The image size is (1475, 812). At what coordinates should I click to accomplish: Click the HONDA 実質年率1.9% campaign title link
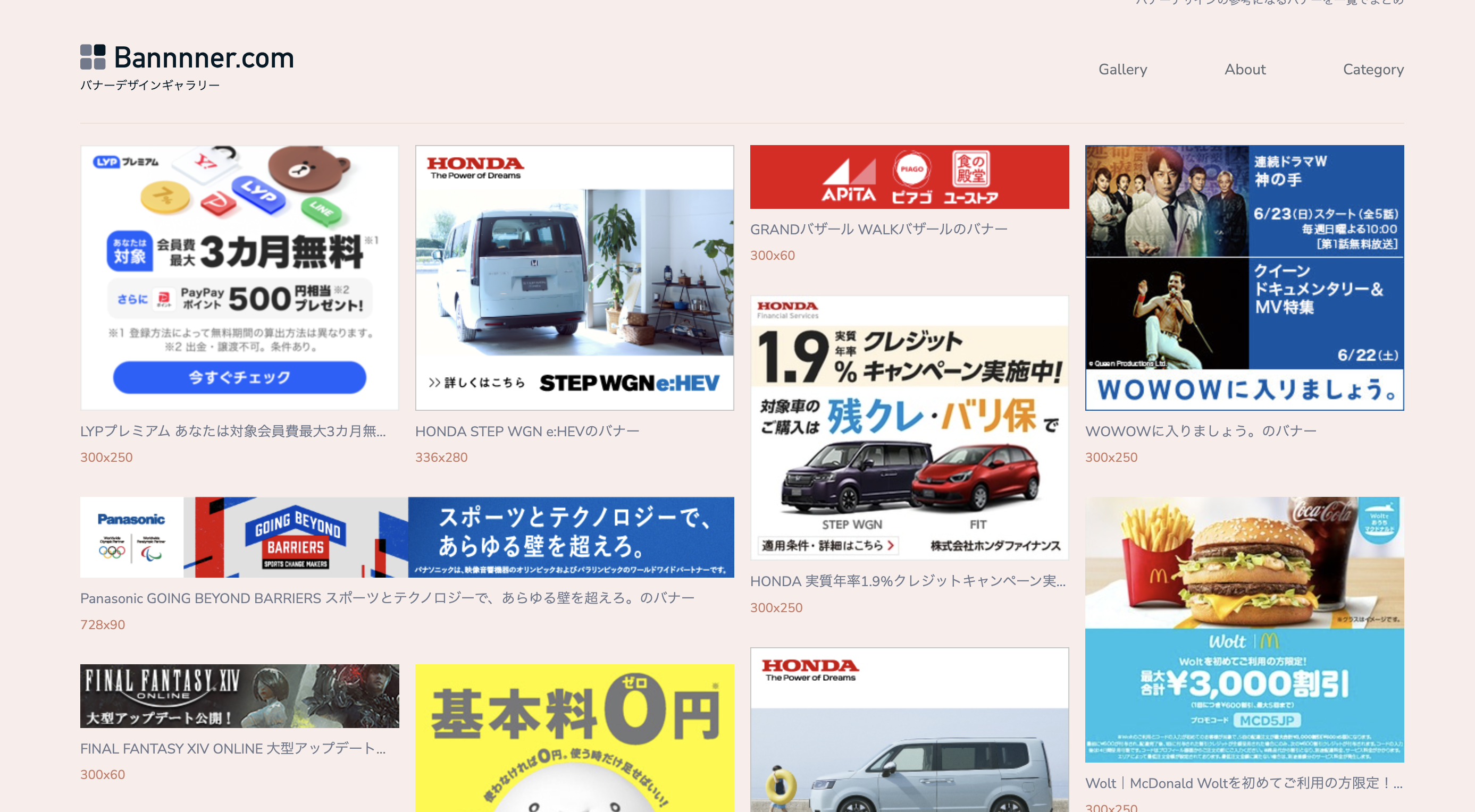(x=908, y=581)
